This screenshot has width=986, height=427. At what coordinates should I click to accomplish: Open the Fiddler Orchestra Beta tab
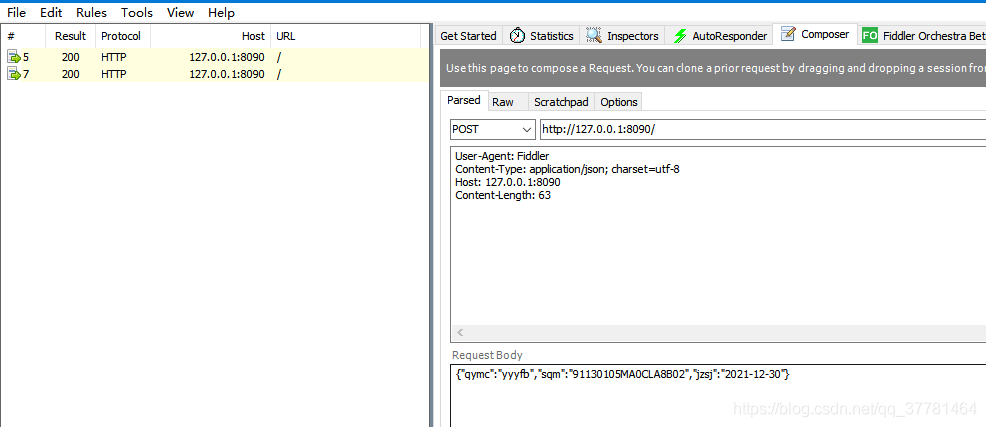tap(922, 36)
